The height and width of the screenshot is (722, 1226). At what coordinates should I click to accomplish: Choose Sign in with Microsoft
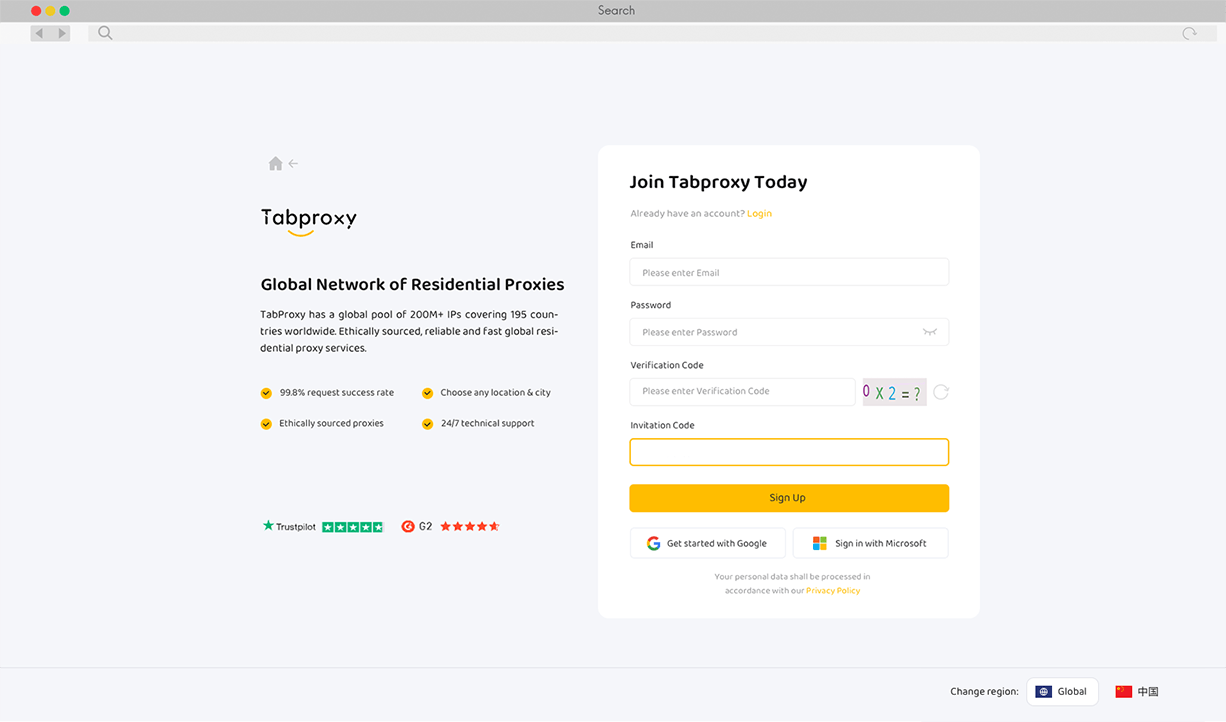[870, 543]
